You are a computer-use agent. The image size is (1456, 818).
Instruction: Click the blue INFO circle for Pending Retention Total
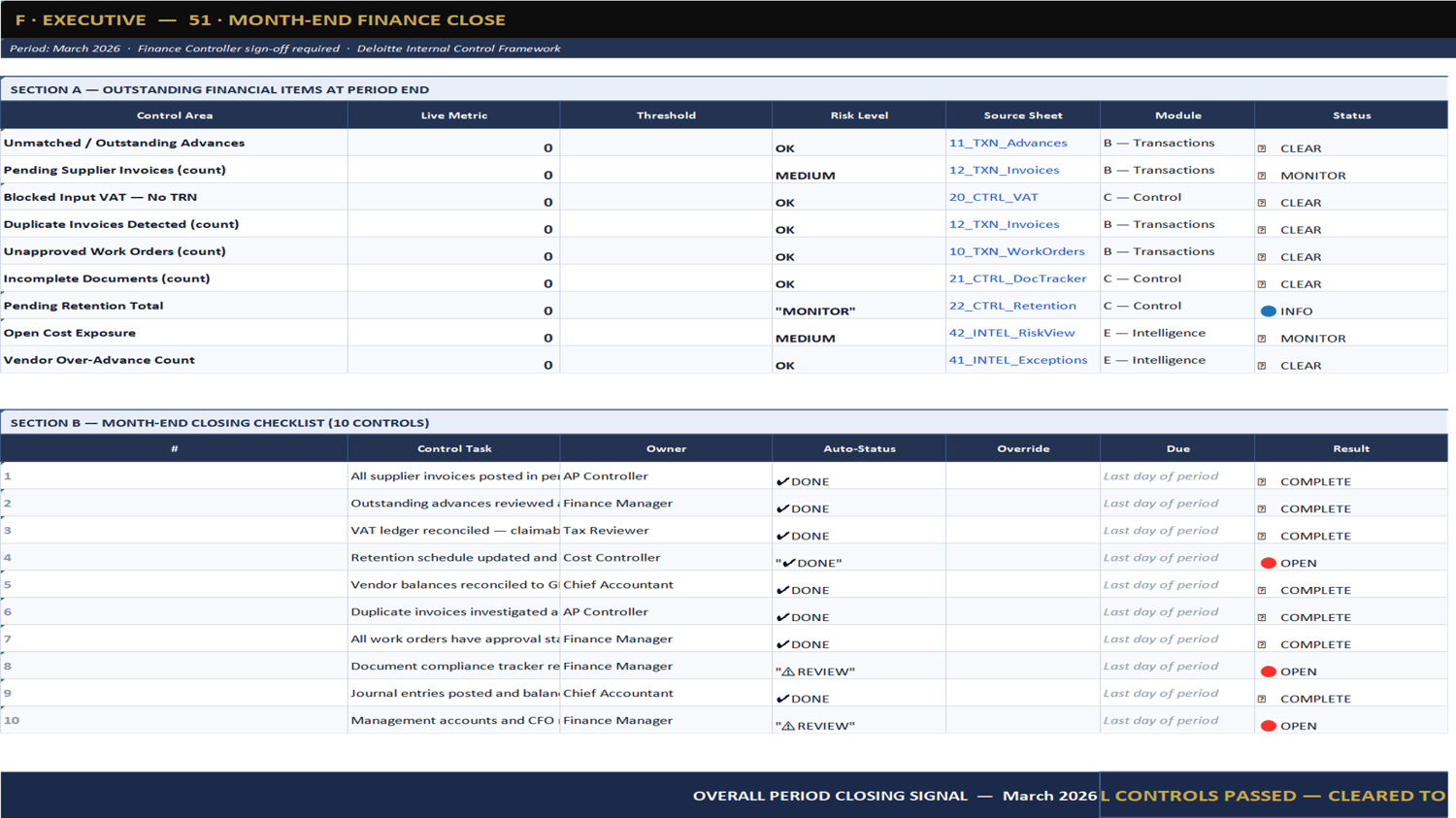click(x=1268, y=311)
